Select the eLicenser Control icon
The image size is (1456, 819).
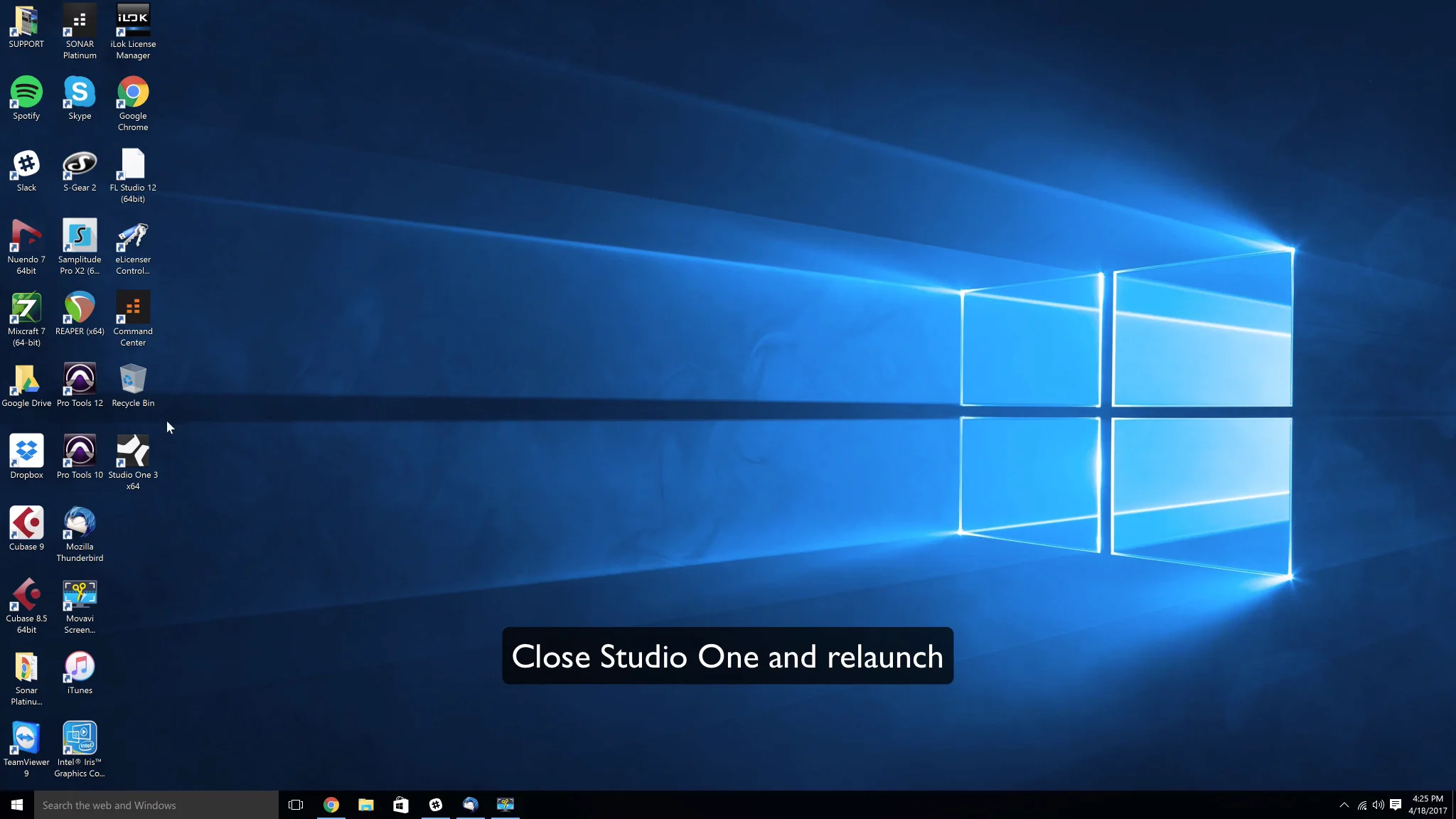[133, 247]
